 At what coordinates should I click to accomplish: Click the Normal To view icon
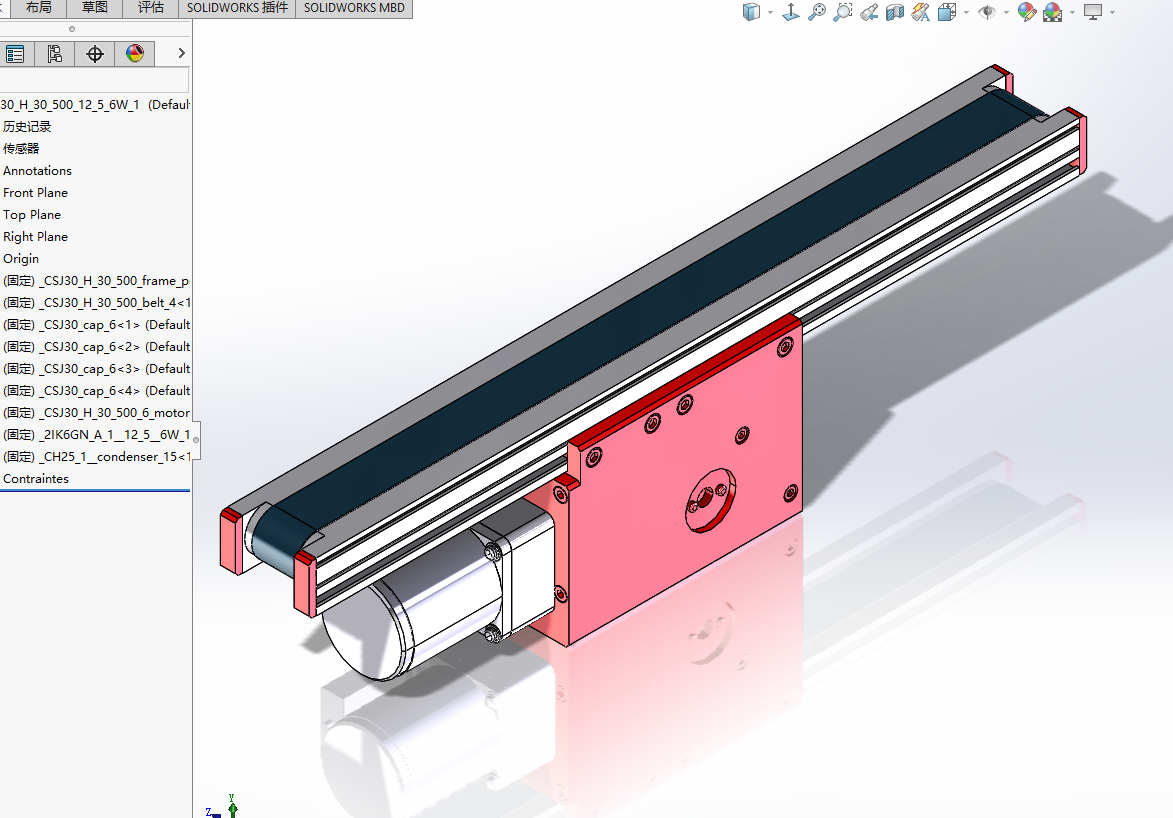pos(791,12)
